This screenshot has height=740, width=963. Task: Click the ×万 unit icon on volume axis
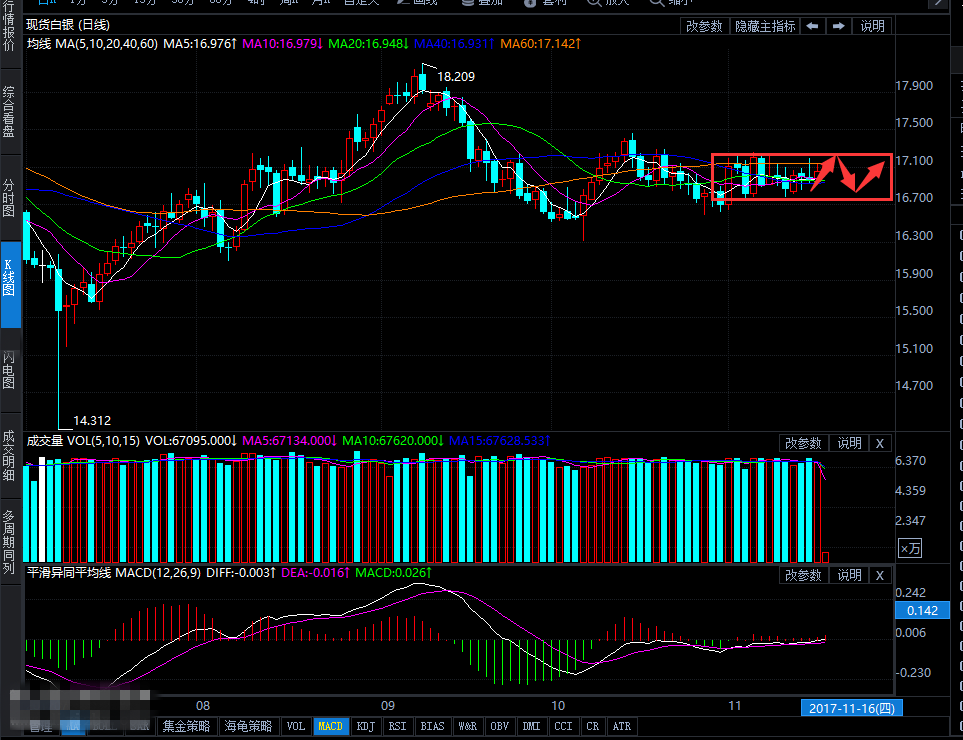pos(909,548)
